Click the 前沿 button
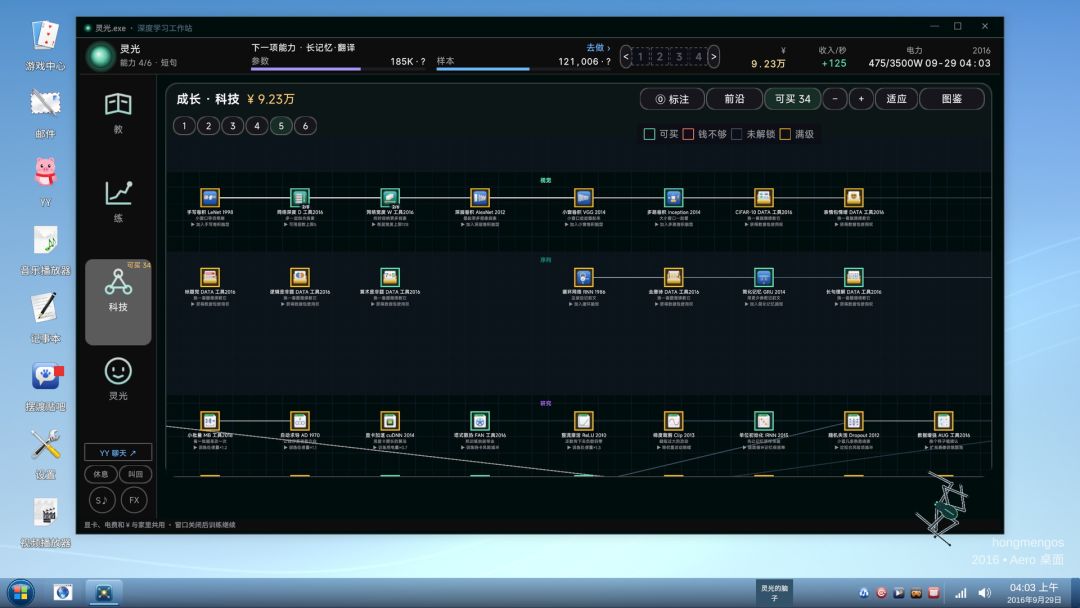This screenshot has height=608, width=1080. (734, 99)
